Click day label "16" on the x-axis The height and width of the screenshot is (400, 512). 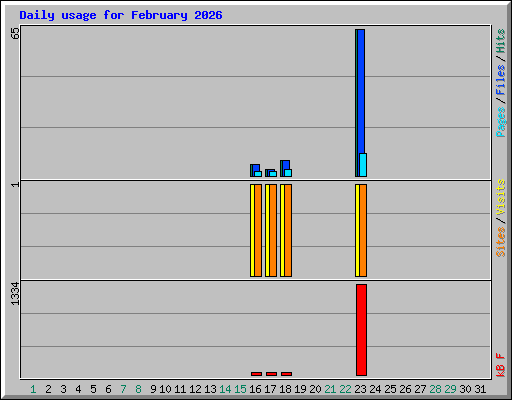pyautogui.click(x=255, y=389)
